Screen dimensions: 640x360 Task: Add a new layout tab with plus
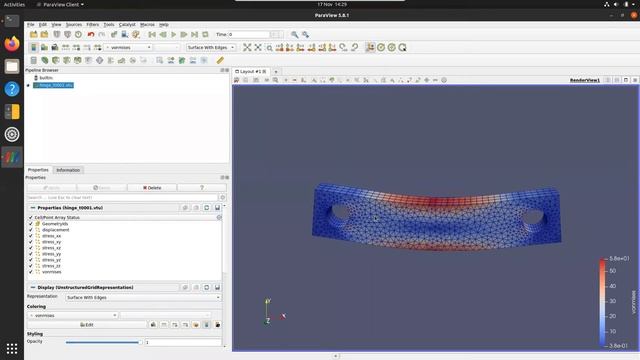point(276,72)
